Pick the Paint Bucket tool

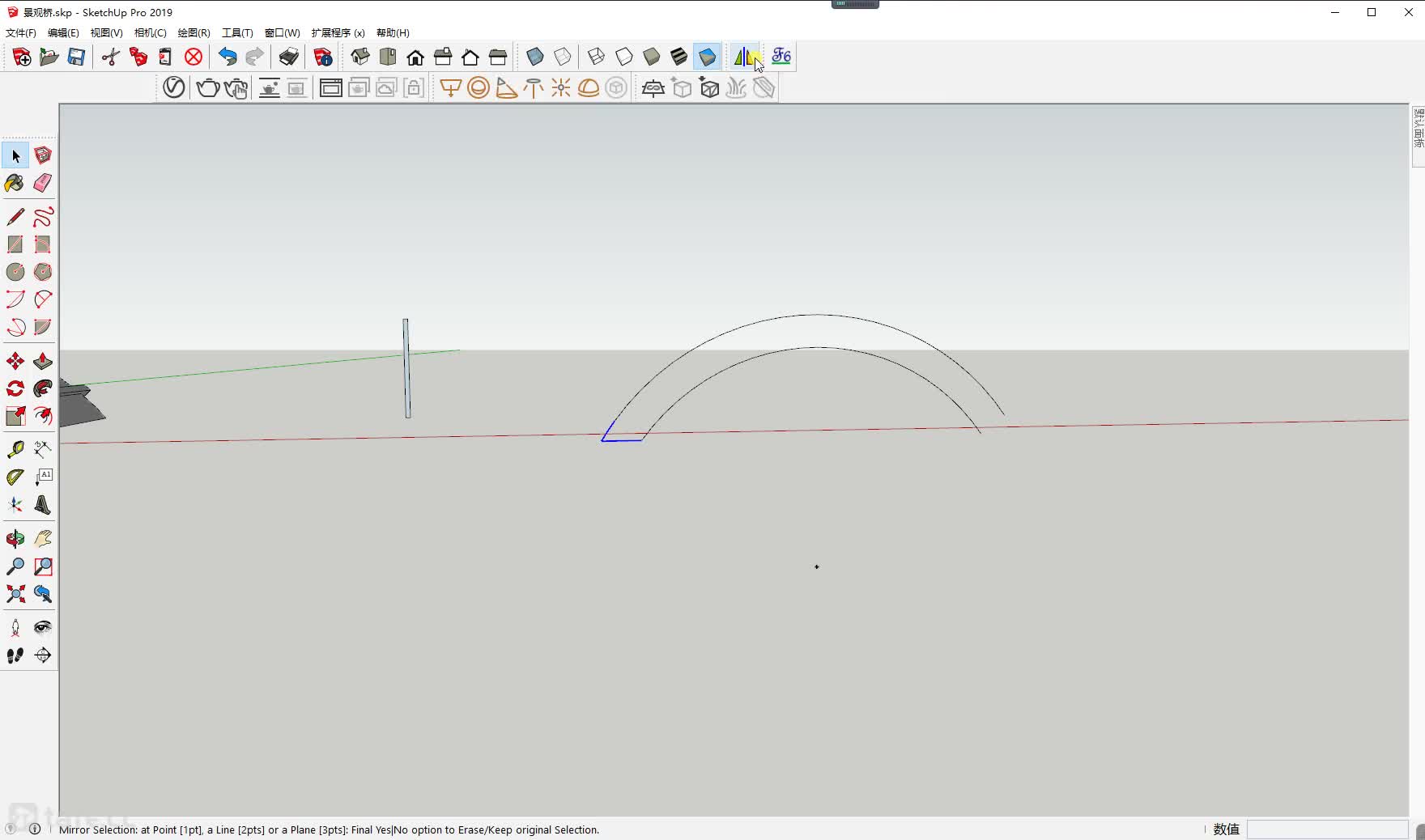click(15, 183)
